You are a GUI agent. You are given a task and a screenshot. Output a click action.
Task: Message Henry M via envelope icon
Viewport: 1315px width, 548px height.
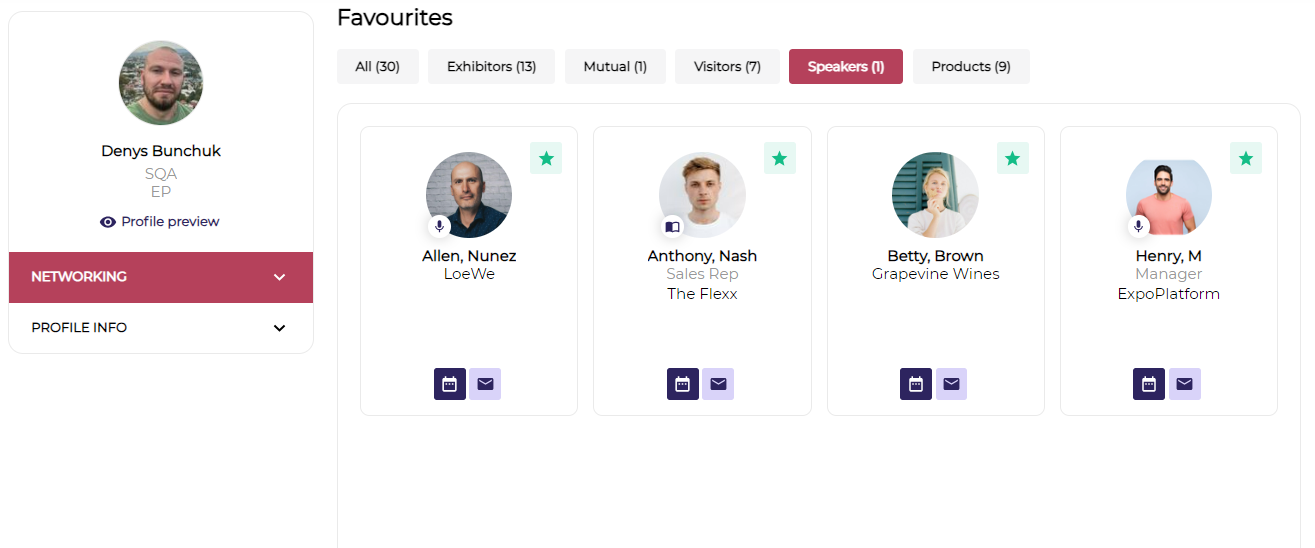pos(1184,384)
